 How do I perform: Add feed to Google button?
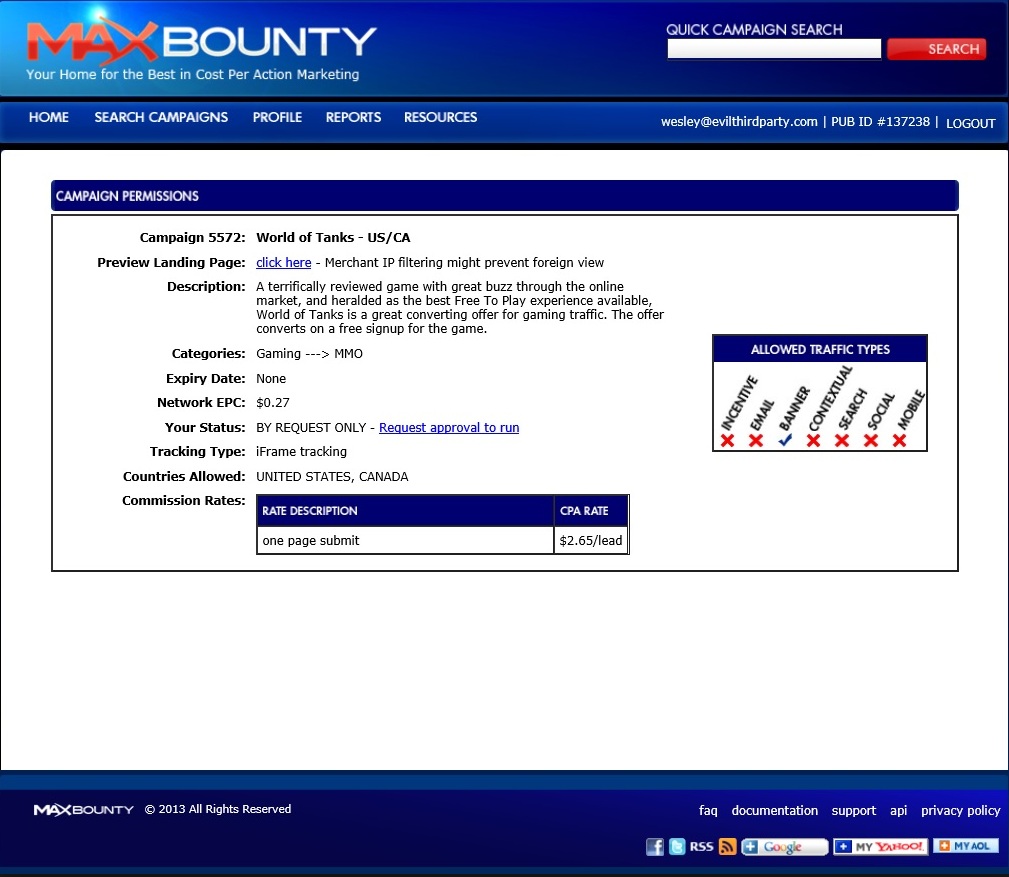click(x=784, y=846)
